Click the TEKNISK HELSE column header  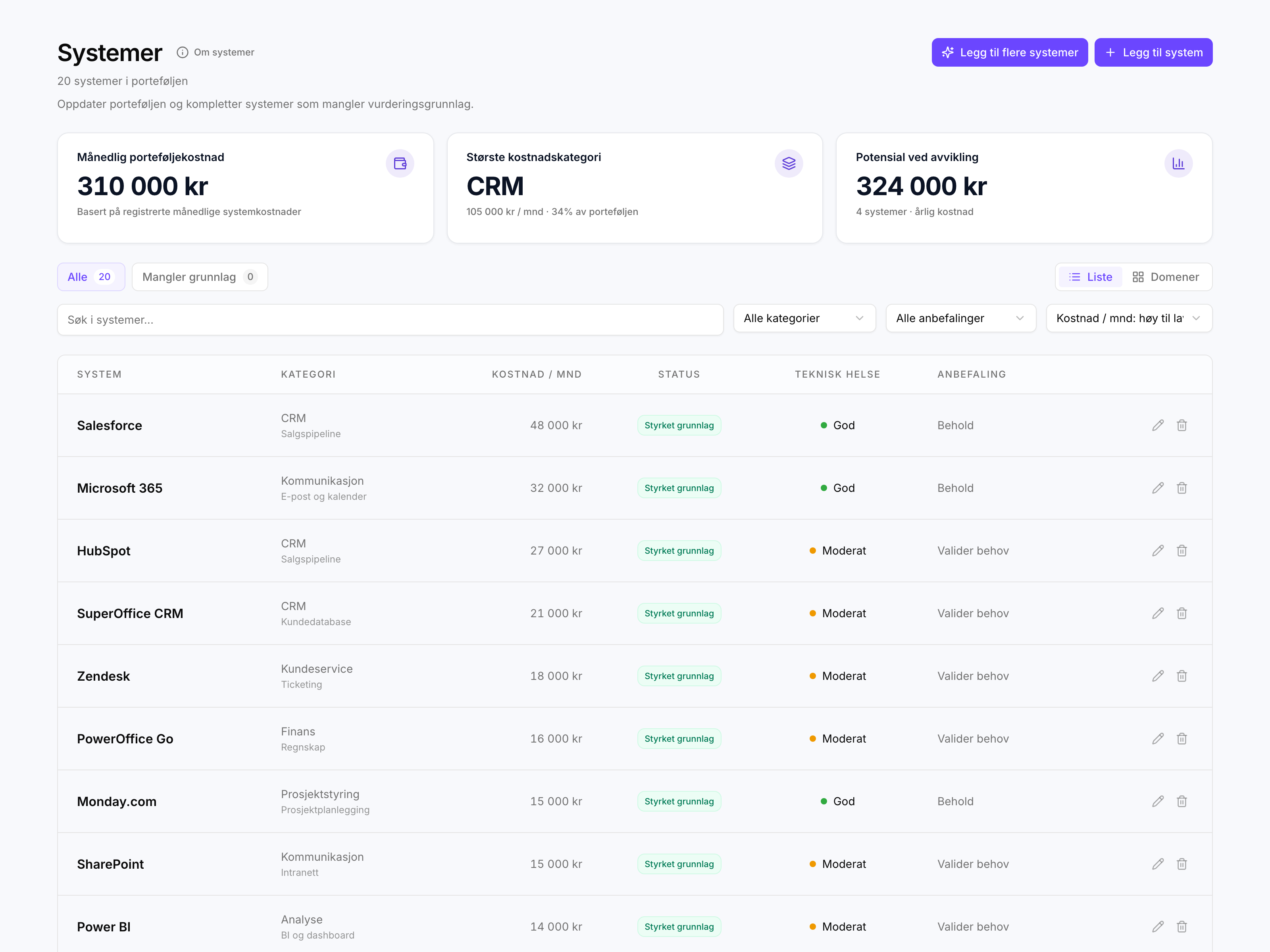[x=838, y=374]
